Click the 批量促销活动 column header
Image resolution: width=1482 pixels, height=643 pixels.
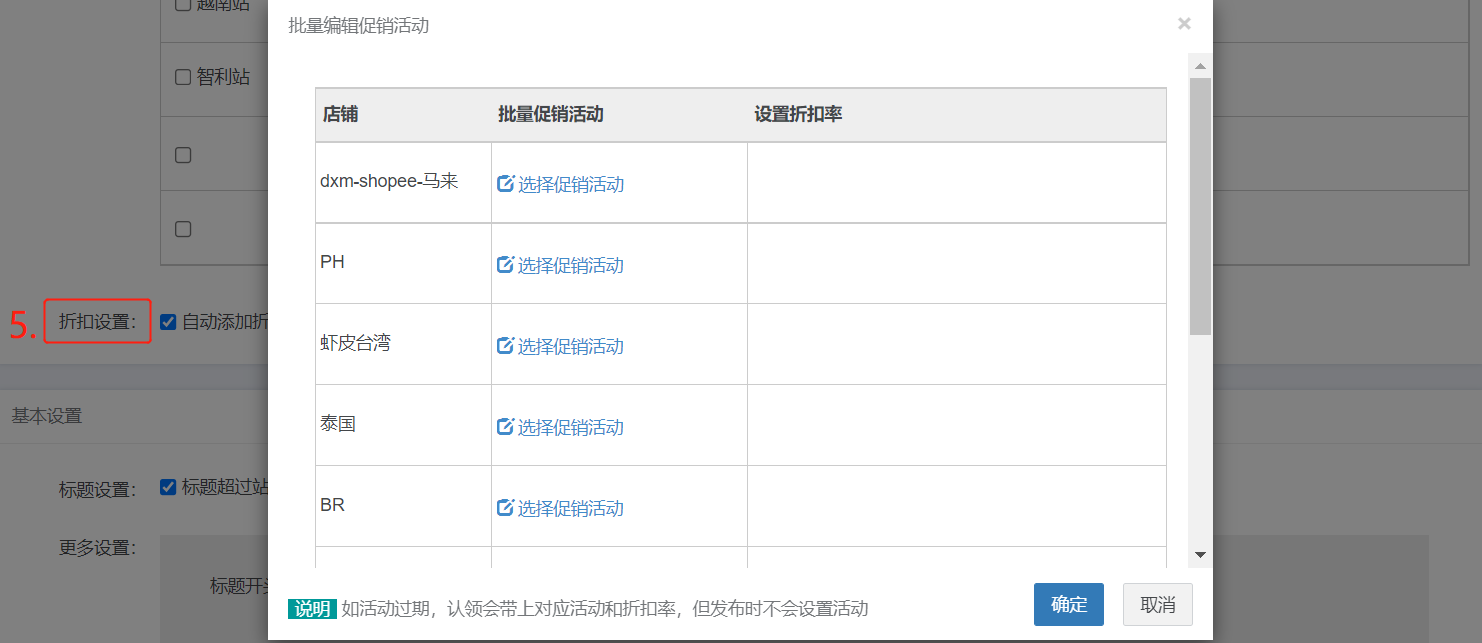coord(551,114)
